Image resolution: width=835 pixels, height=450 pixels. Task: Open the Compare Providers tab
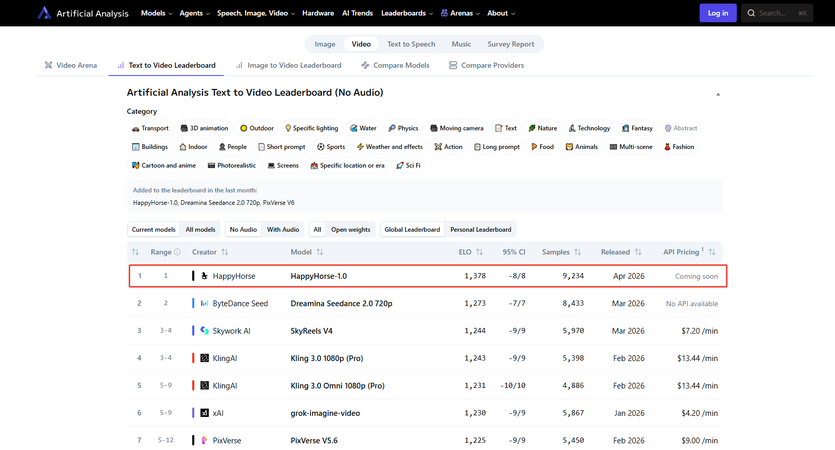[x=486, y=66]
